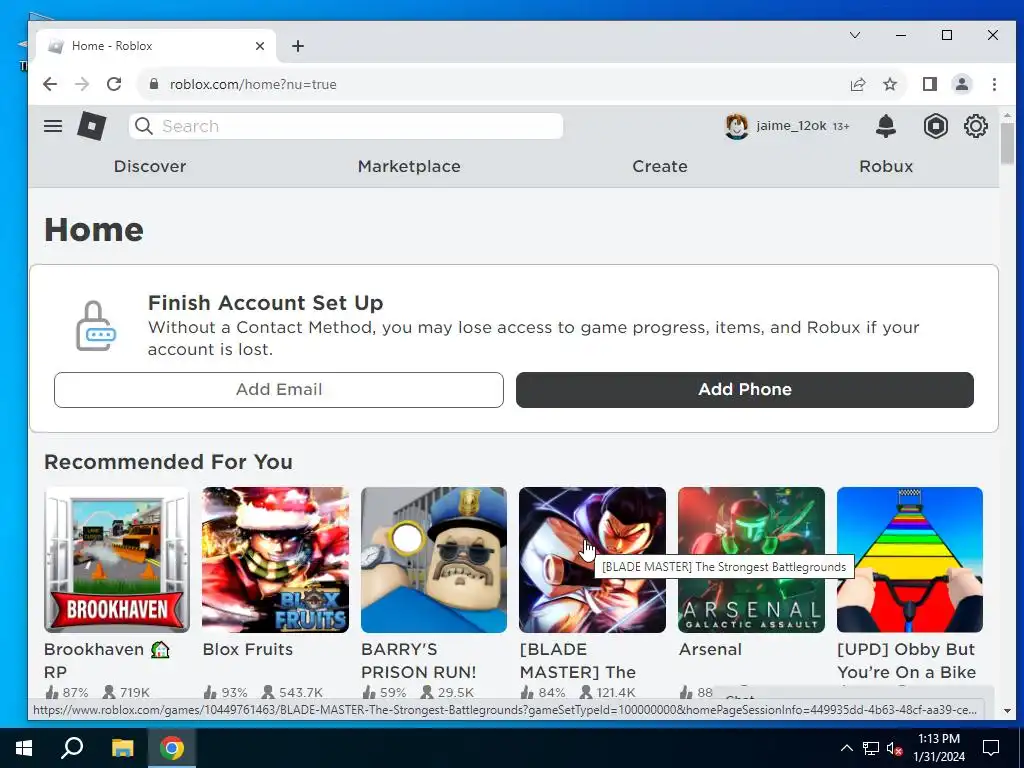Viewport: 1024px width, 768px height.
Task: Open the Create tab
Action: point(660,167)
